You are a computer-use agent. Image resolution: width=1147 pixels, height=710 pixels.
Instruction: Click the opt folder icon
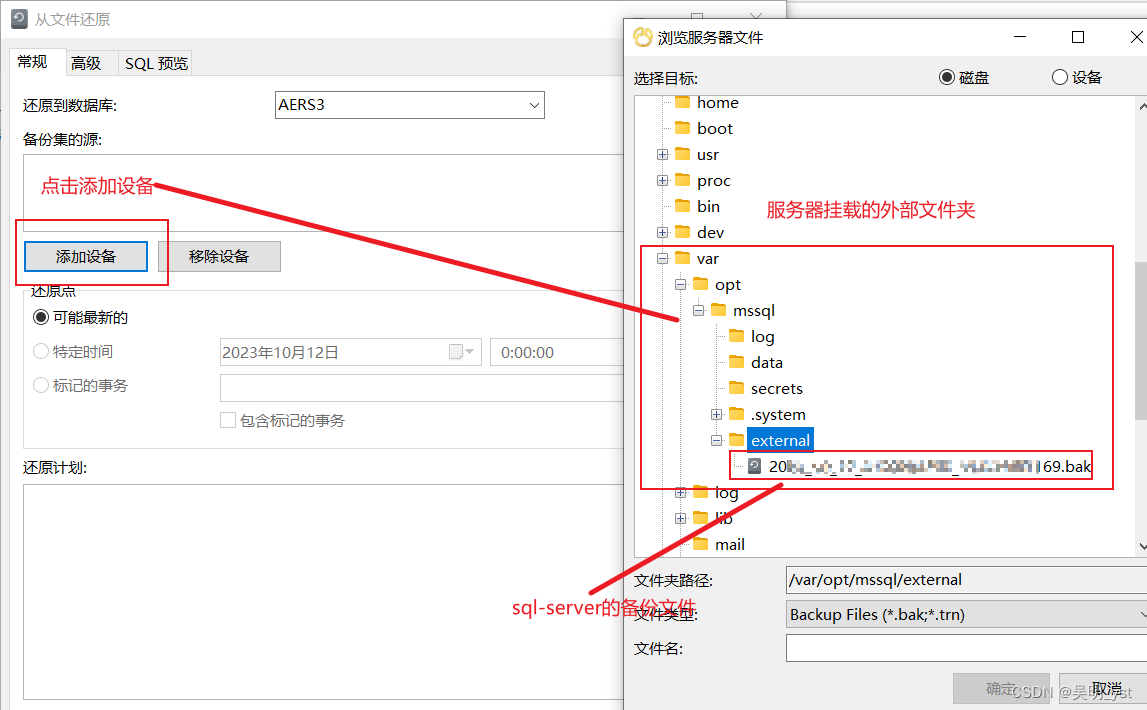click(x=701, y=284)
